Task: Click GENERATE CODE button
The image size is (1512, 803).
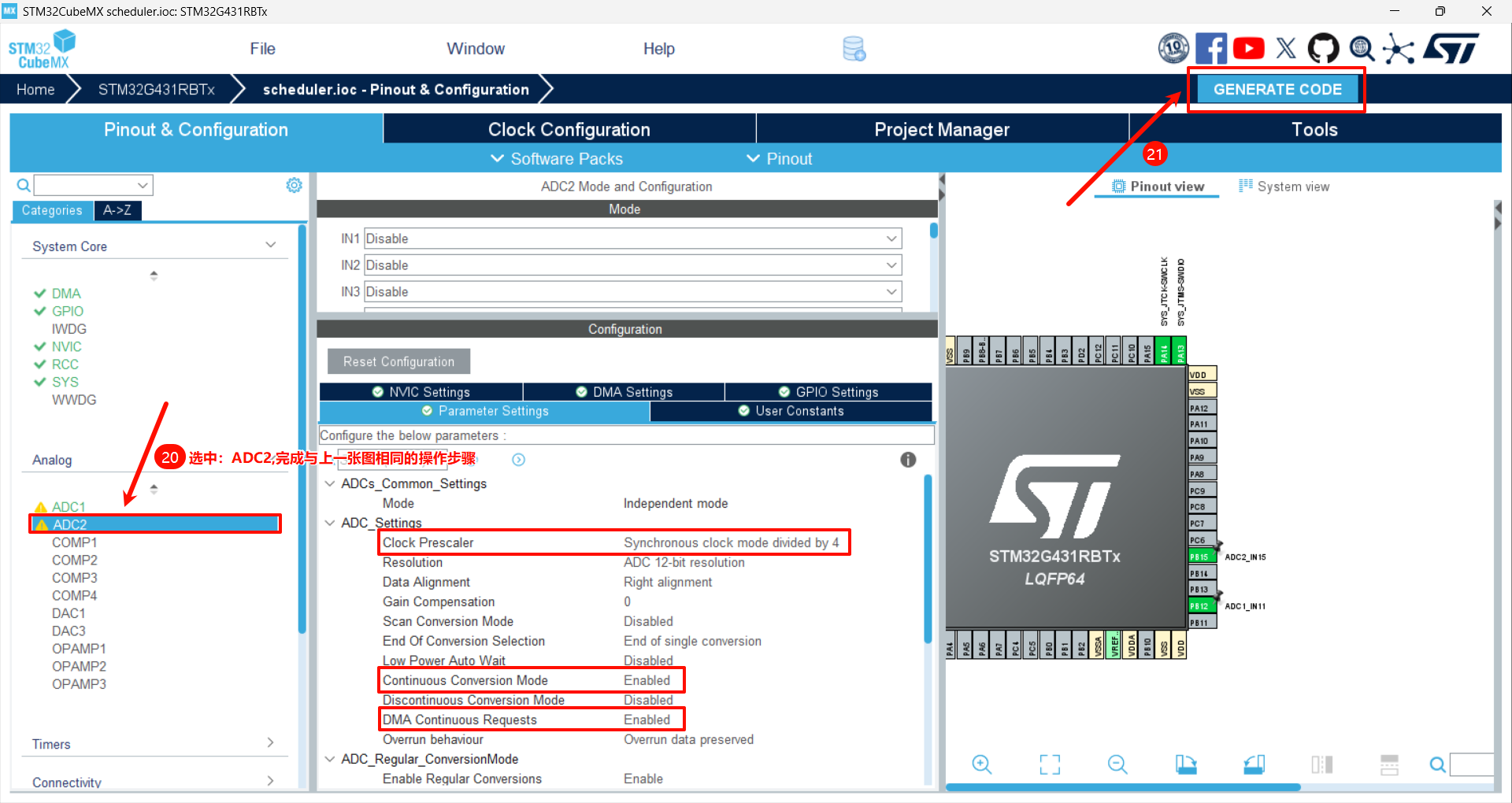Action: 1277,90
